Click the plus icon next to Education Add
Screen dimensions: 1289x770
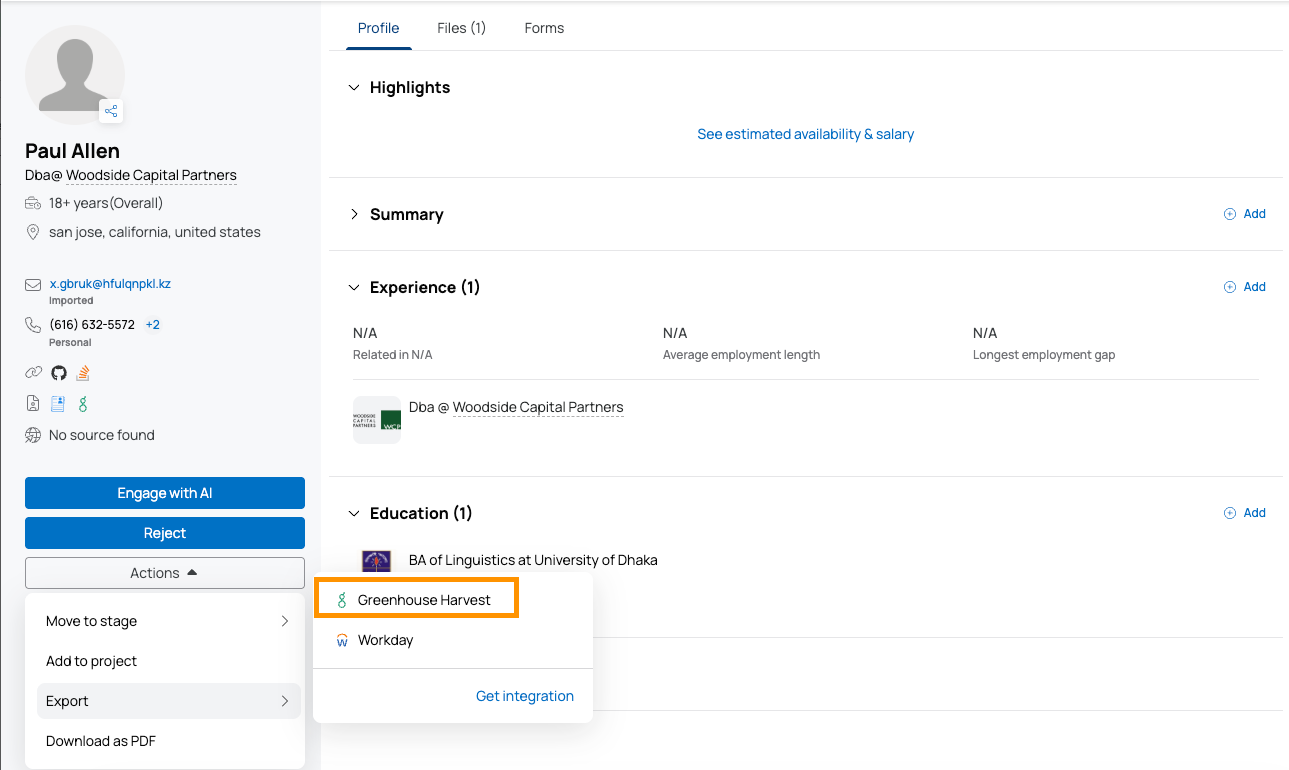tap(1230, 513)
